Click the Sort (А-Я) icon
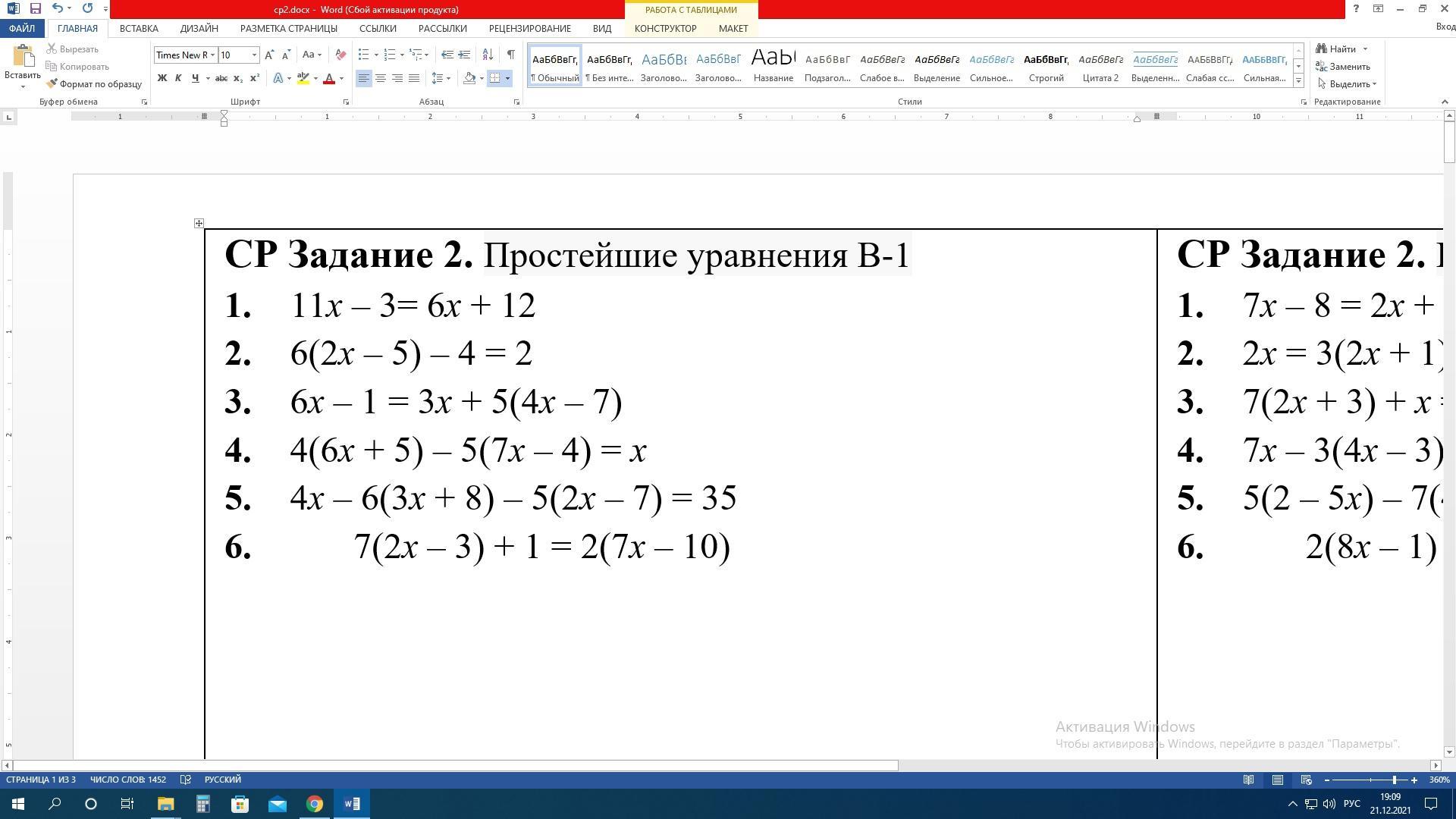Image resolution: width=1456 pixels, height=819 pixels. point(488,55)
